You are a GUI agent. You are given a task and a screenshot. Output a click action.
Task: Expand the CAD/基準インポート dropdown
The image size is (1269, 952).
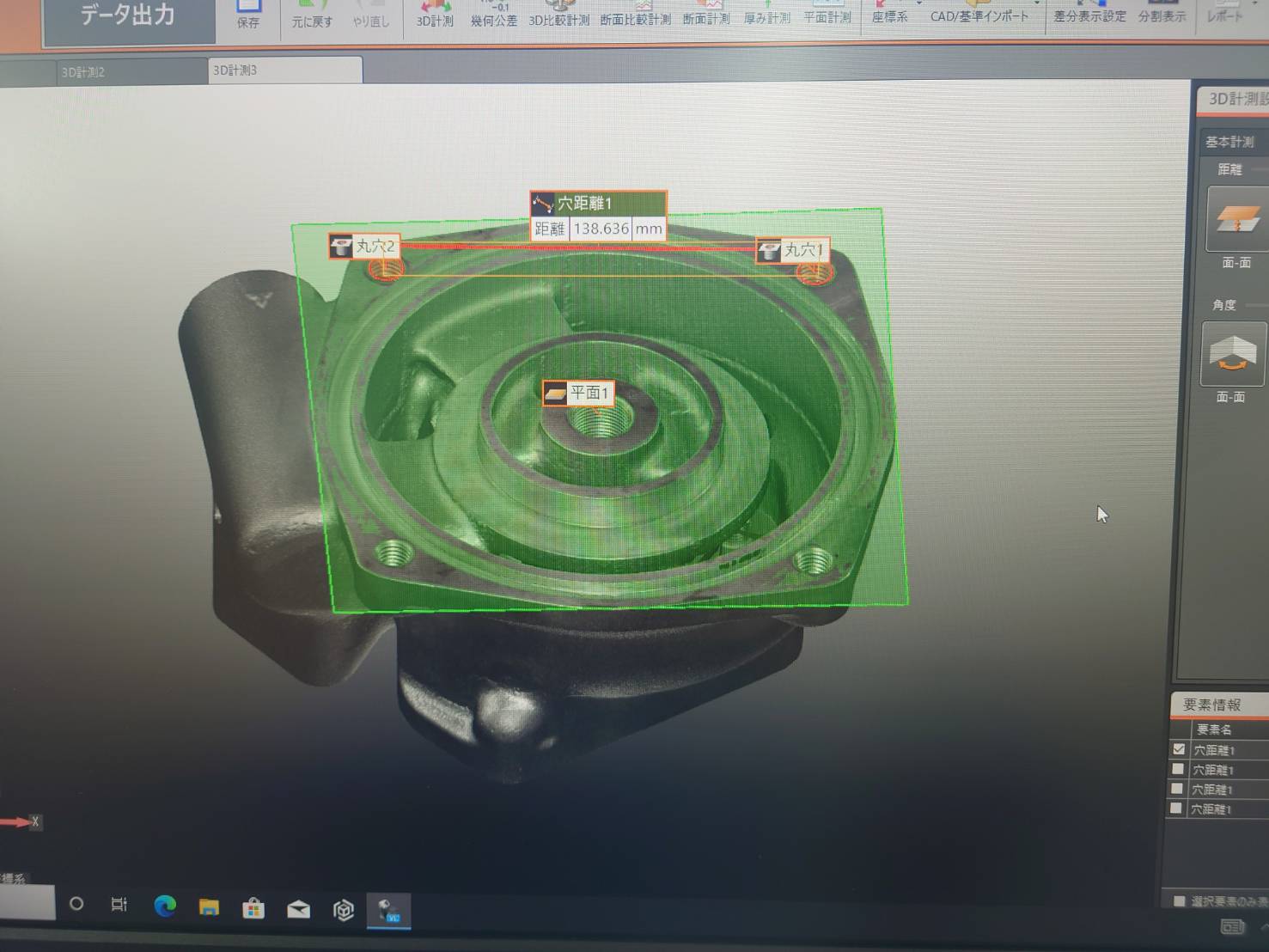tap(1036, 4)
